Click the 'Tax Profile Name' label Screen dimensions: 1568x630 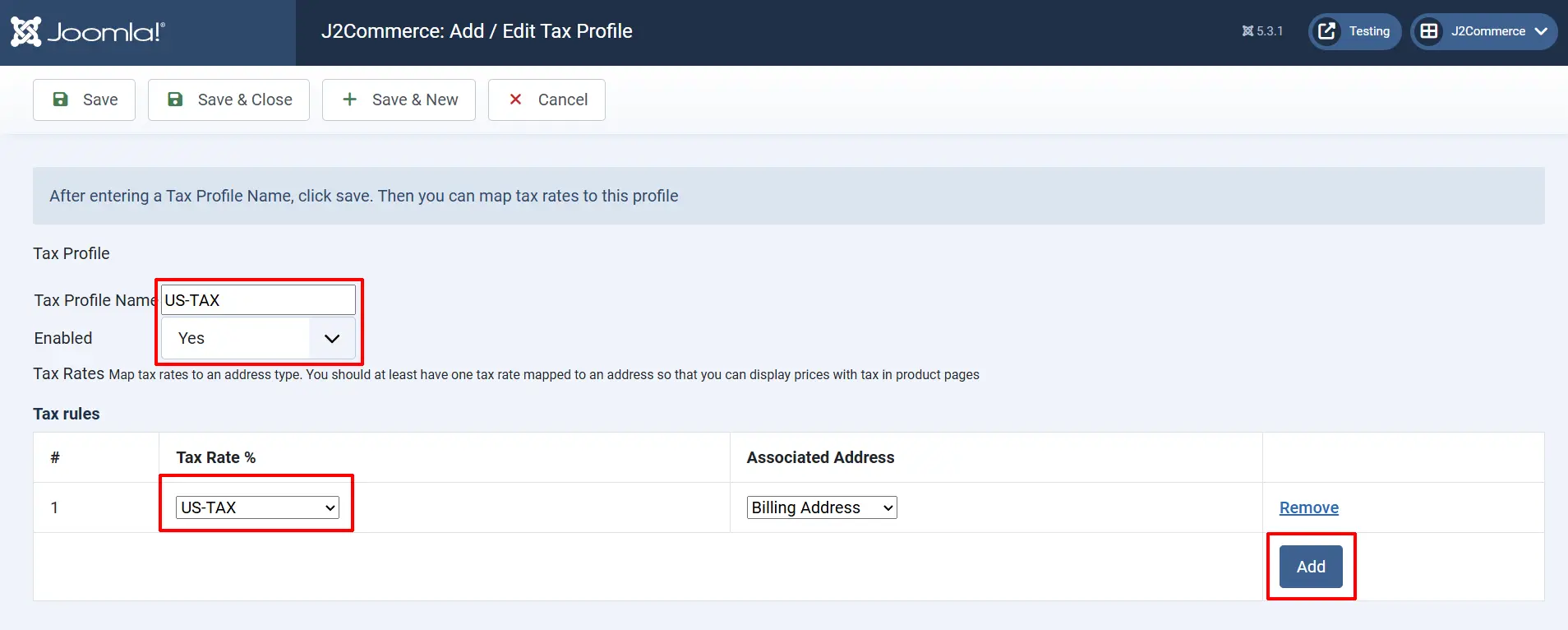pos(95,300)
